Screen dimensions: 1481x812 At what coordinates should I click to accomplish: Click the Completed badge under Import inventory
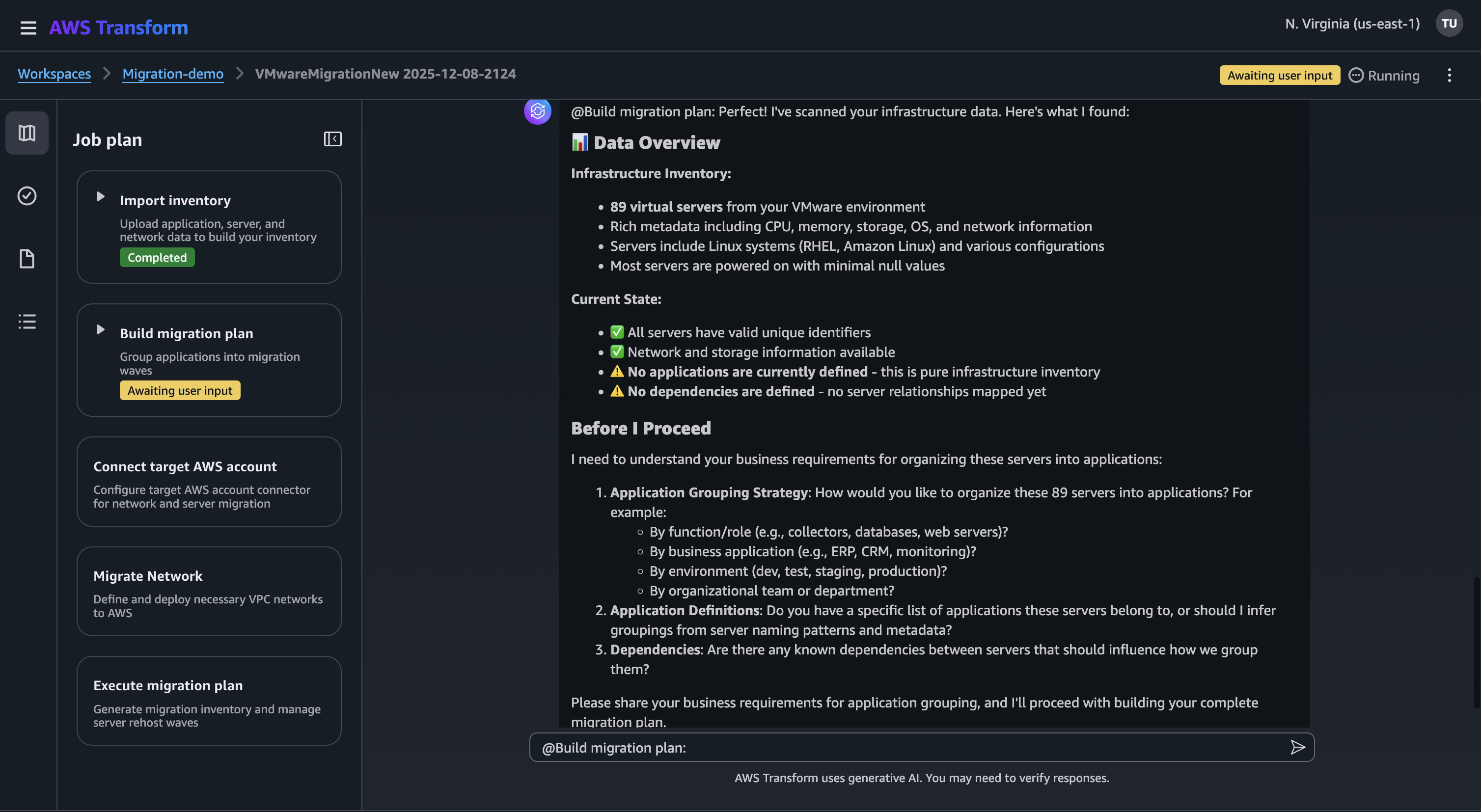[157, 257]
